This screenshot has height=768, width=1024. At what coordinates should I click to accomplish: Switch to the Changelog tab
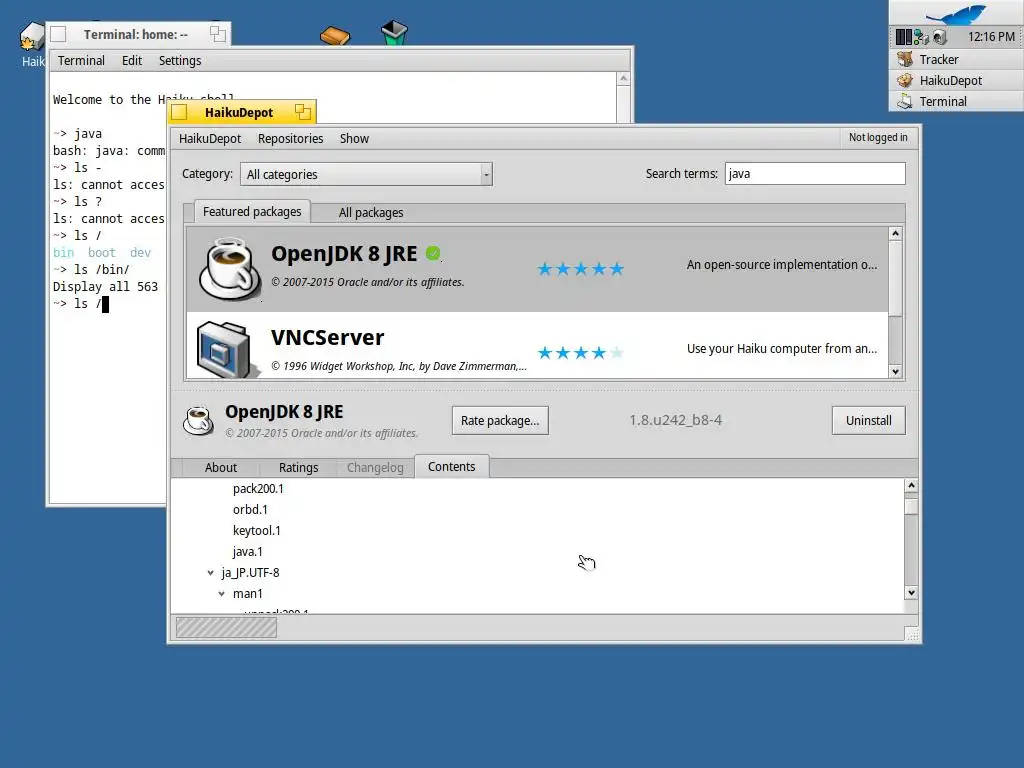pyautogui.click(x=375, y=468)
